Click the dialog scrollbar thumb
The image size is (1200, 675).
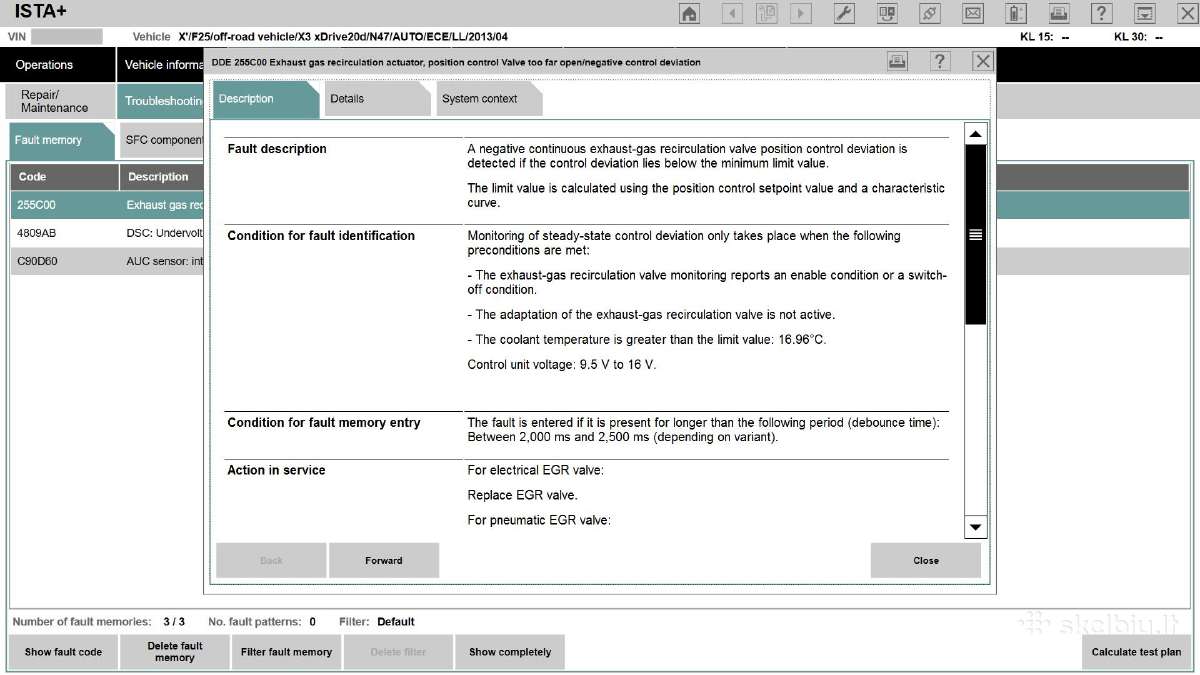pyautogui.click(x=976, y=235)
